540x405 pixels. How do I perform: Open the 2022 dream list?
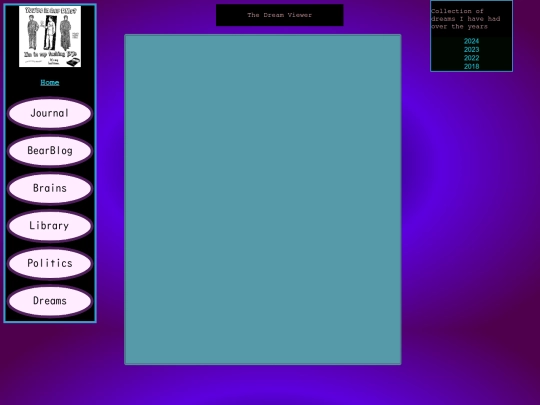click(x=471, y=58)
